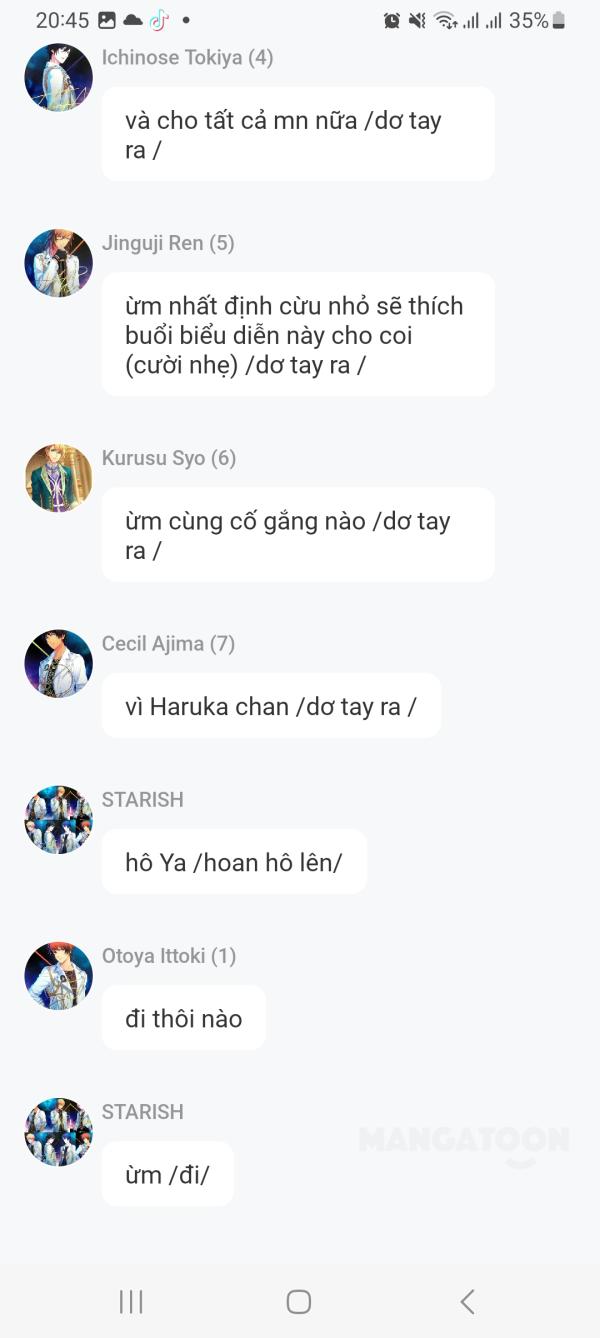Tap the alarm icon in status bar
600x1338 pixels.
click(x=392, y=20)
